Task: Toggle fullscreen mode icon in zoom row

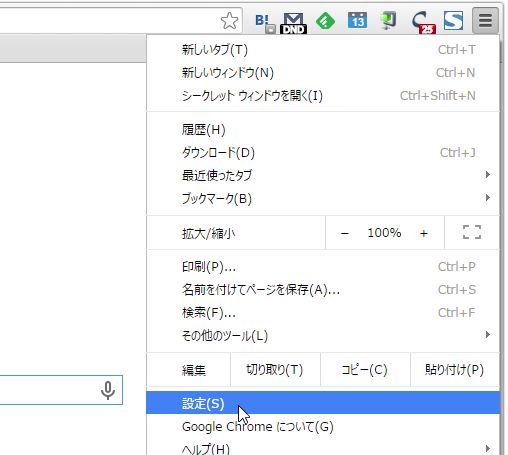Action: click(472, 232)
